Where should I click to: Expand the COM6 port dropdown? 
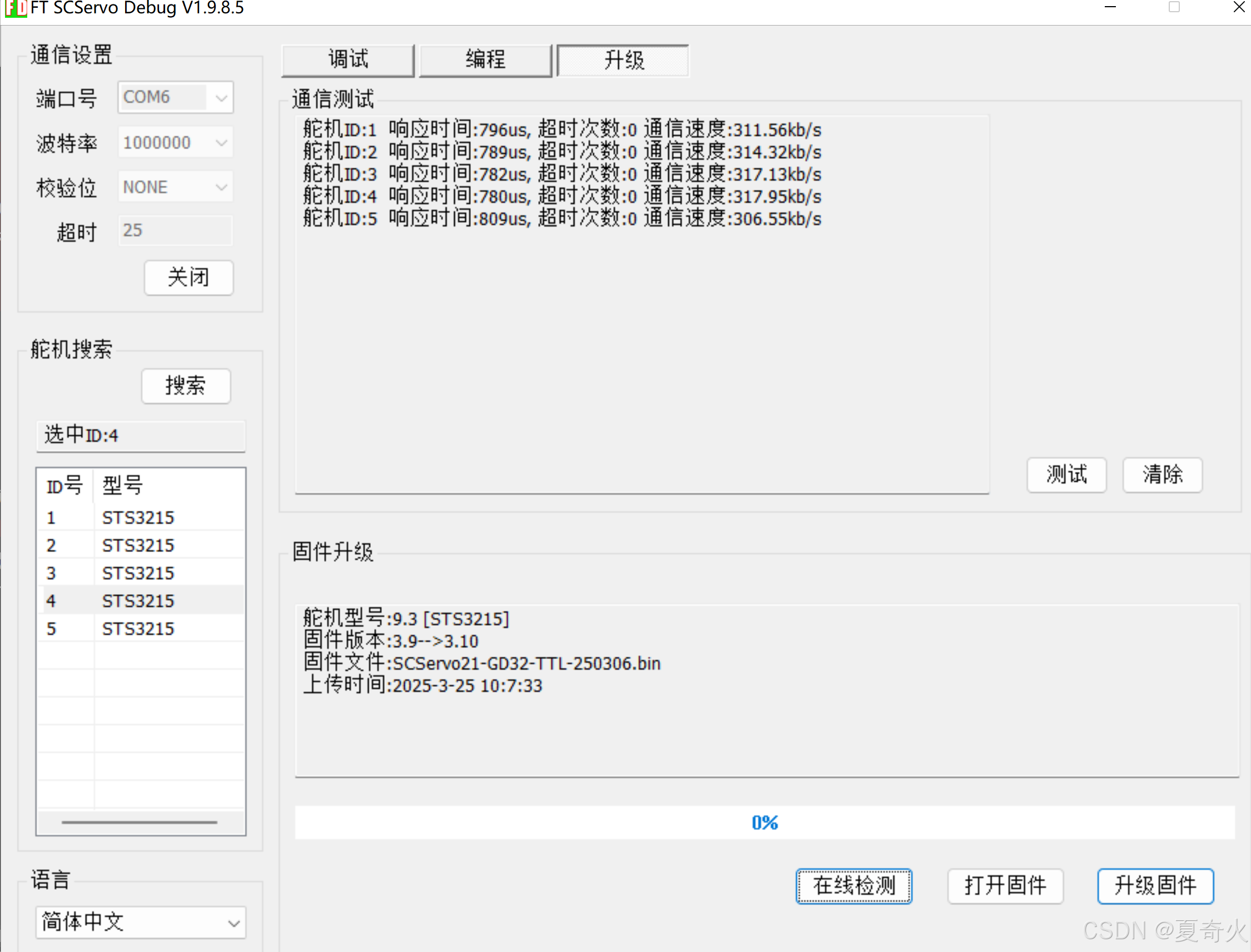pos(221,97)
